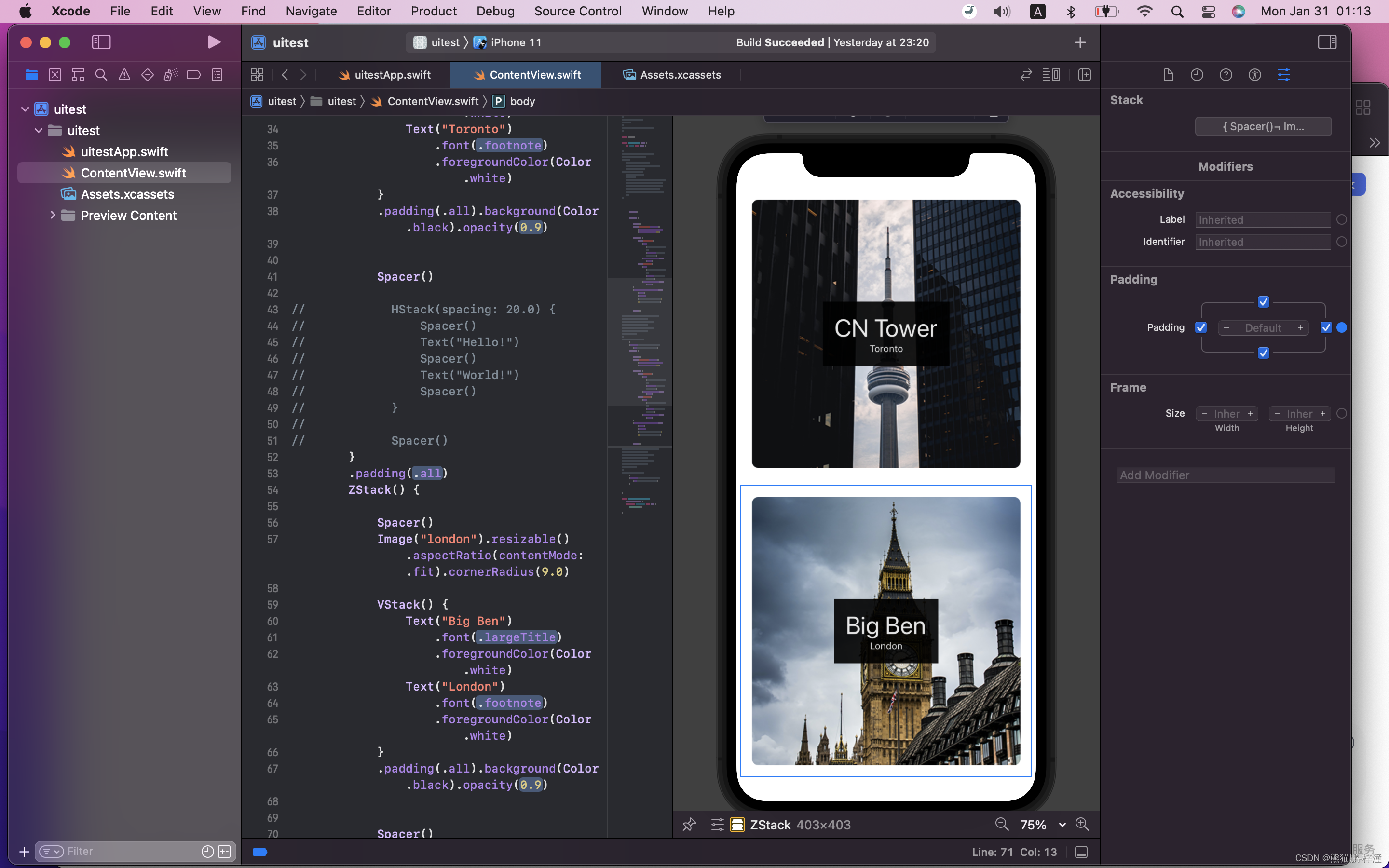Click the iPhone 11 run destination
Viewport: 1389px width, 868px height.
[x=515, y=42]
